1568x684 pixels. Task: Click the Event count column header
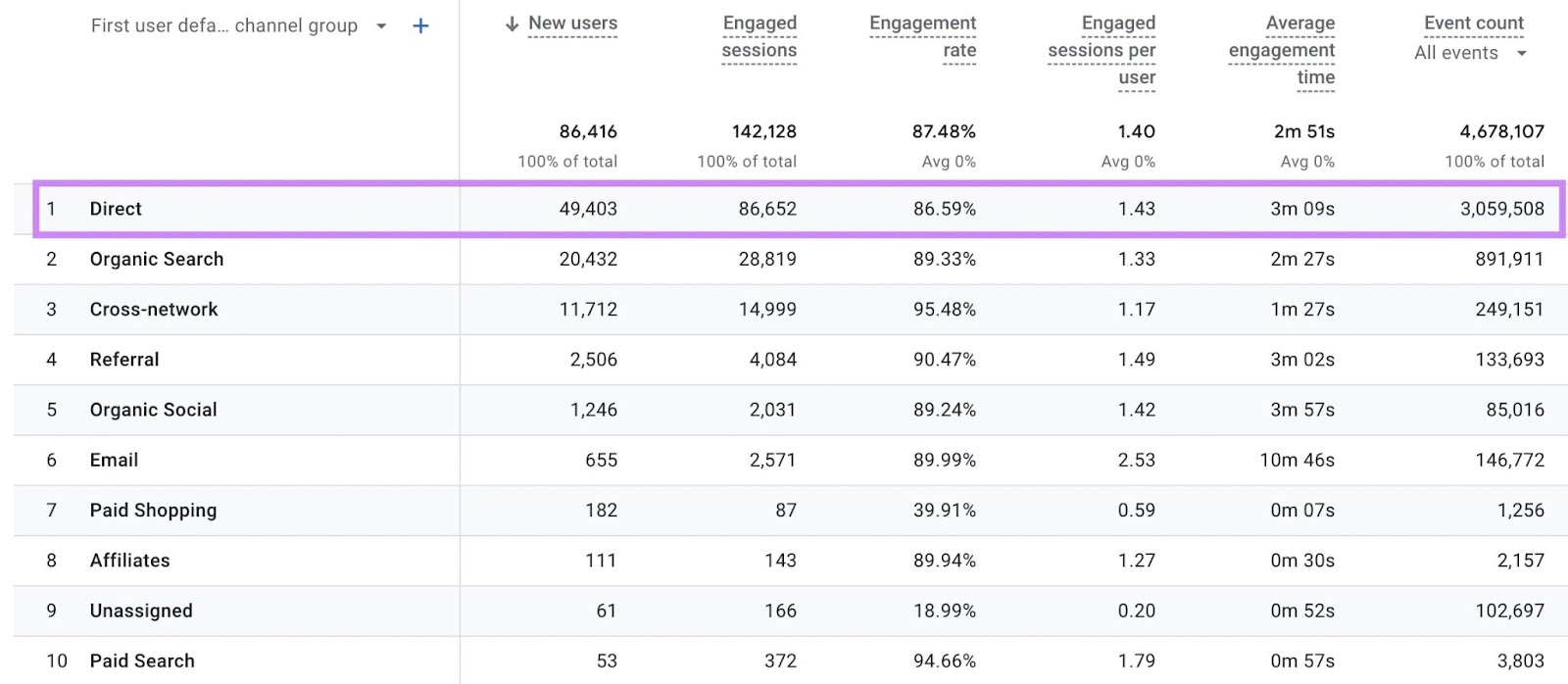[1473, 23]
